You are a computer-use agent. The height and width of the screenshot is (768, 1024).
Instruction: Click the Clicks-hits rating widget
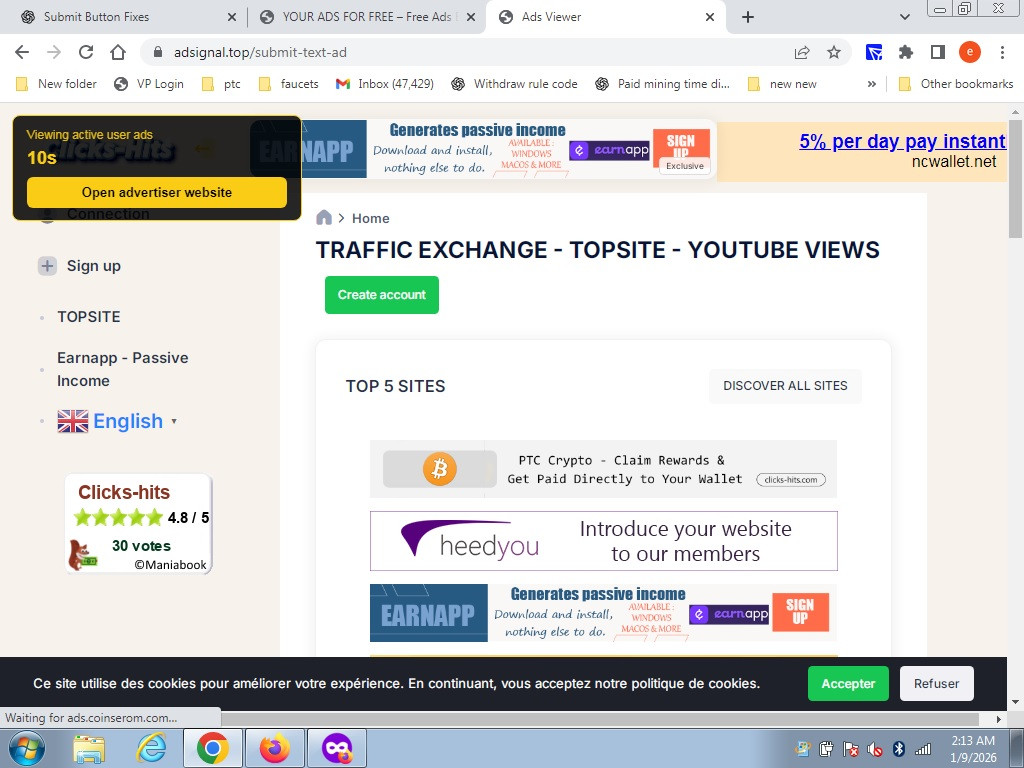pyautogui.click(x=138, y=524)
